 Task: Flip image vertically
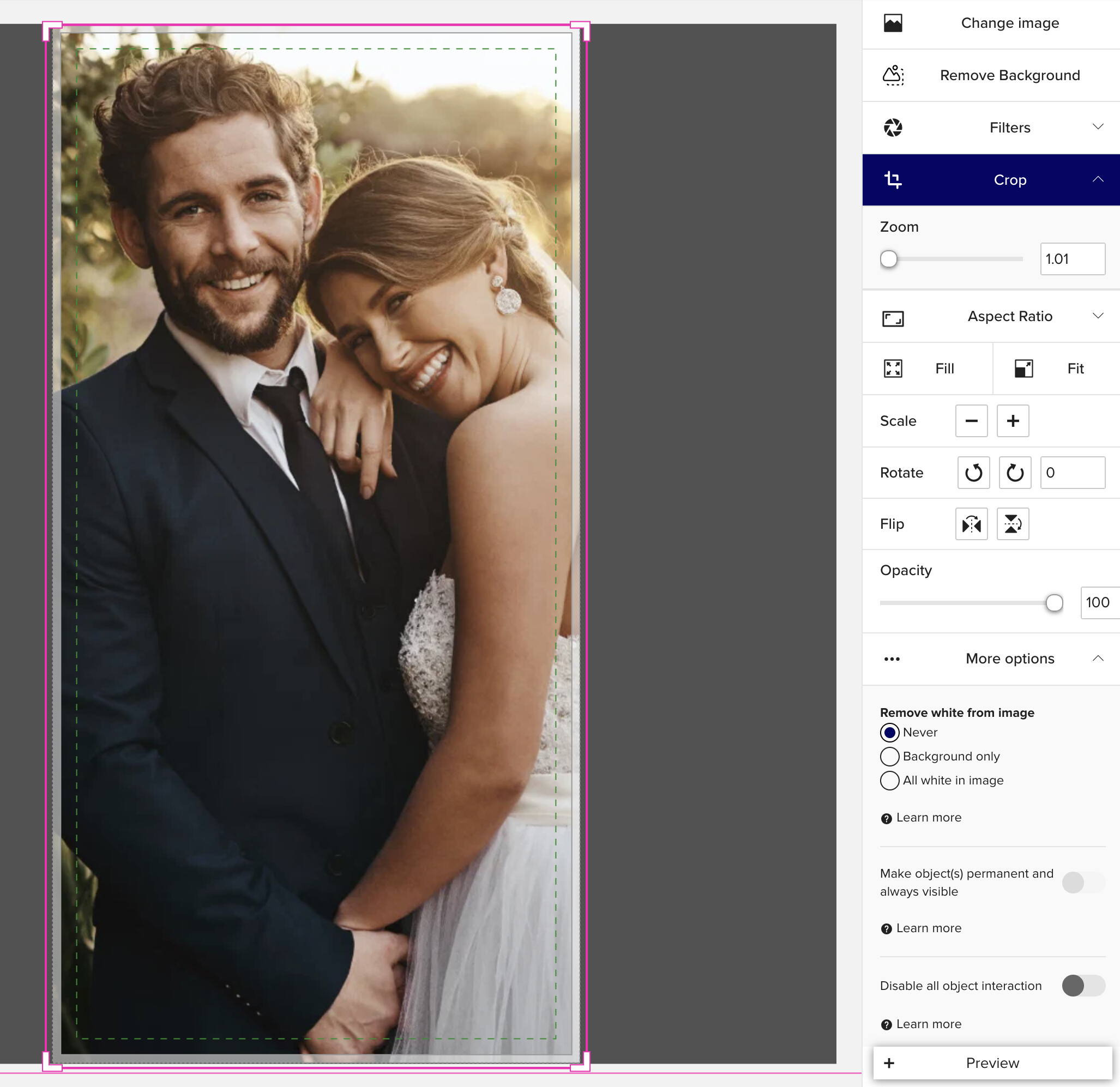pyautogui.click(x=1013, y=524)
